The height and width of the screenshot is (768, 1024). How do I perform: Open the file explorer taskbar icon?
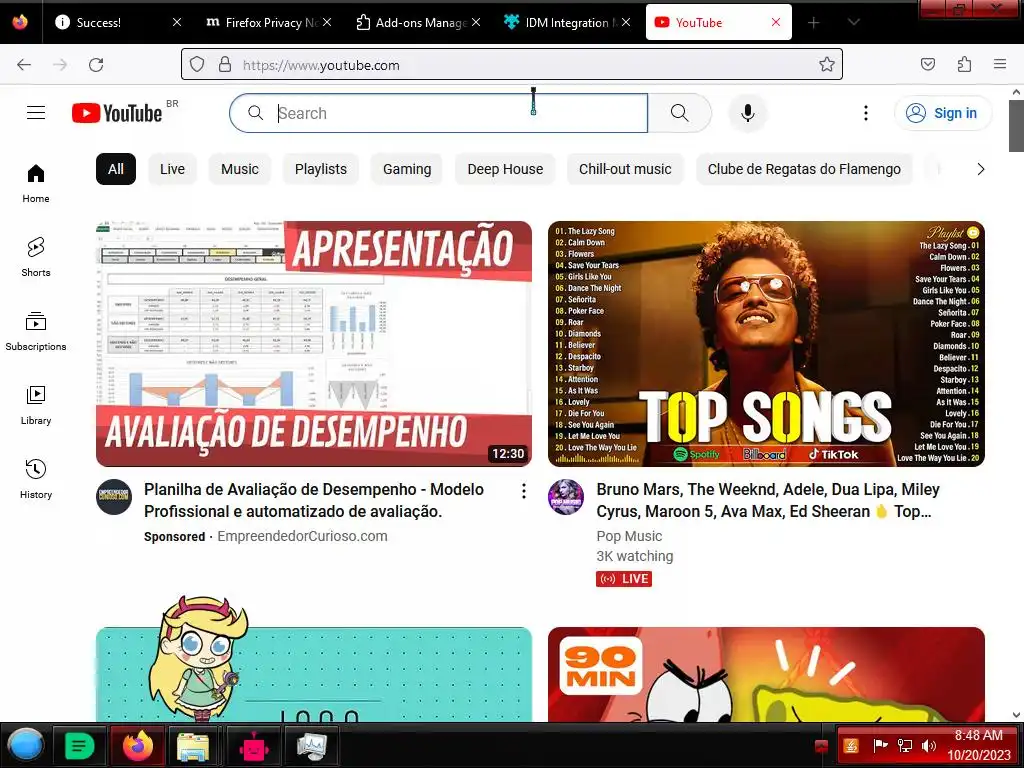click(193, 746)
